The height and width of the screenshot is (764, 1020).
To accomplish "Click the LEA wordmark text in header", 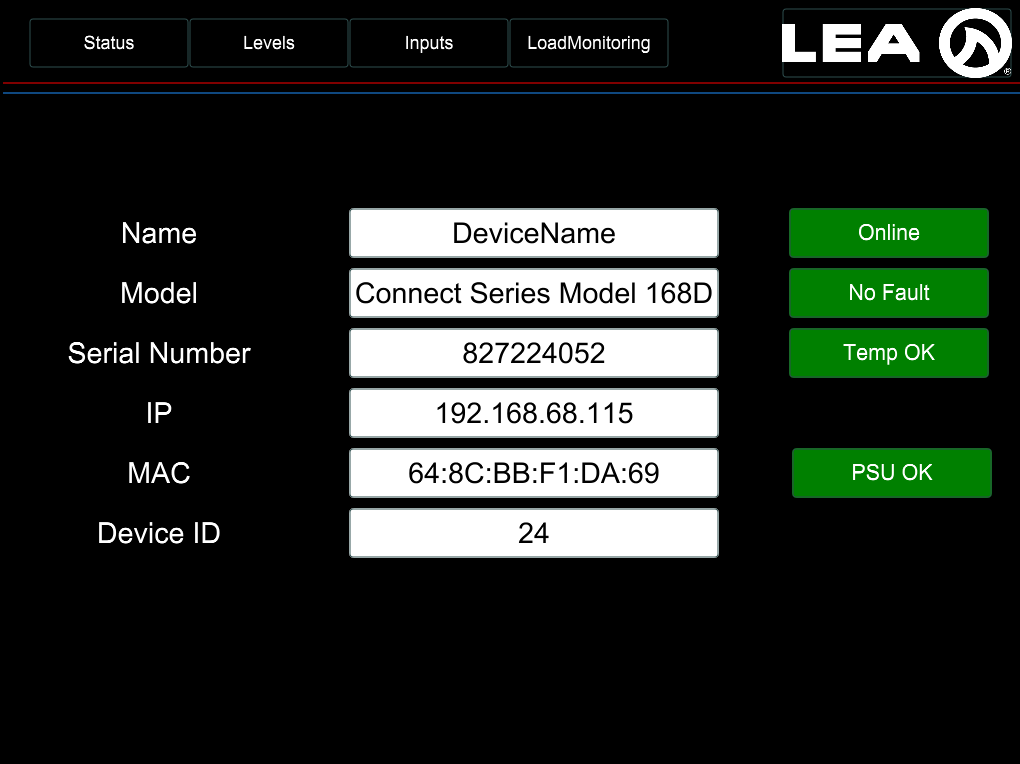I will 851,43.
